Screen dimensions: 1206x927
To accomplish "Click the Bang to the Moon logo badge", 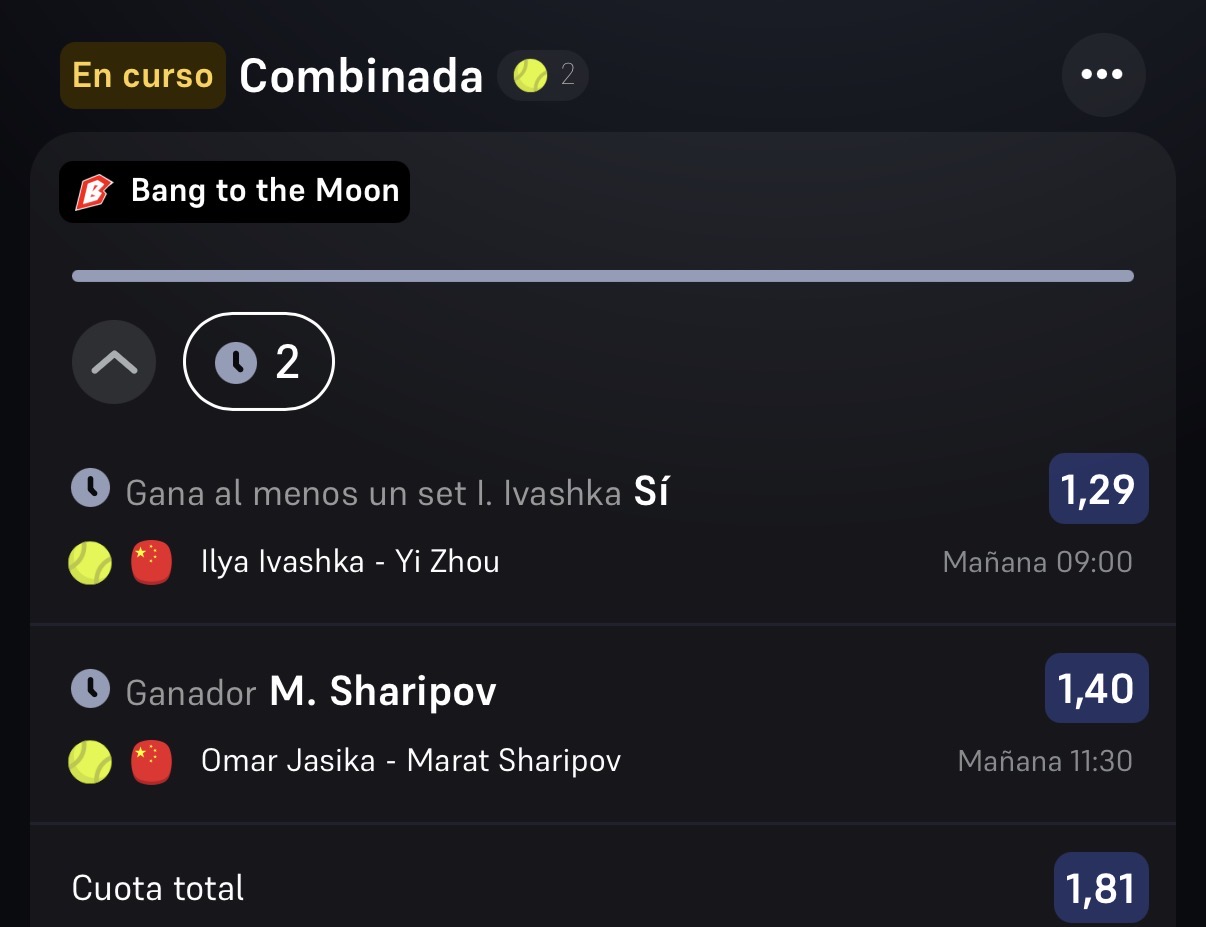I will [235, 192].
